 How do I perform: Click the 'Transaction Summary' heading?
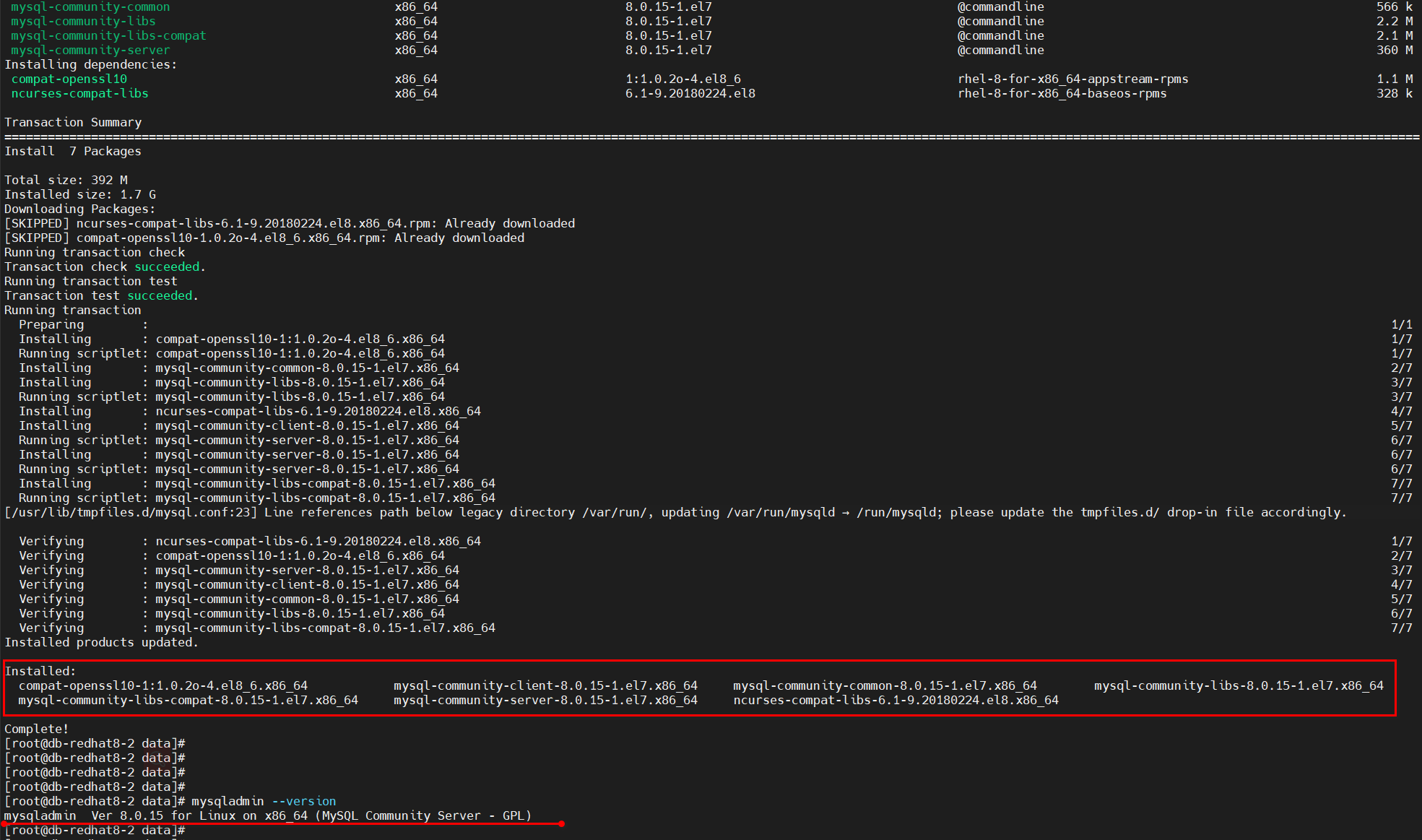coord(73,122)
